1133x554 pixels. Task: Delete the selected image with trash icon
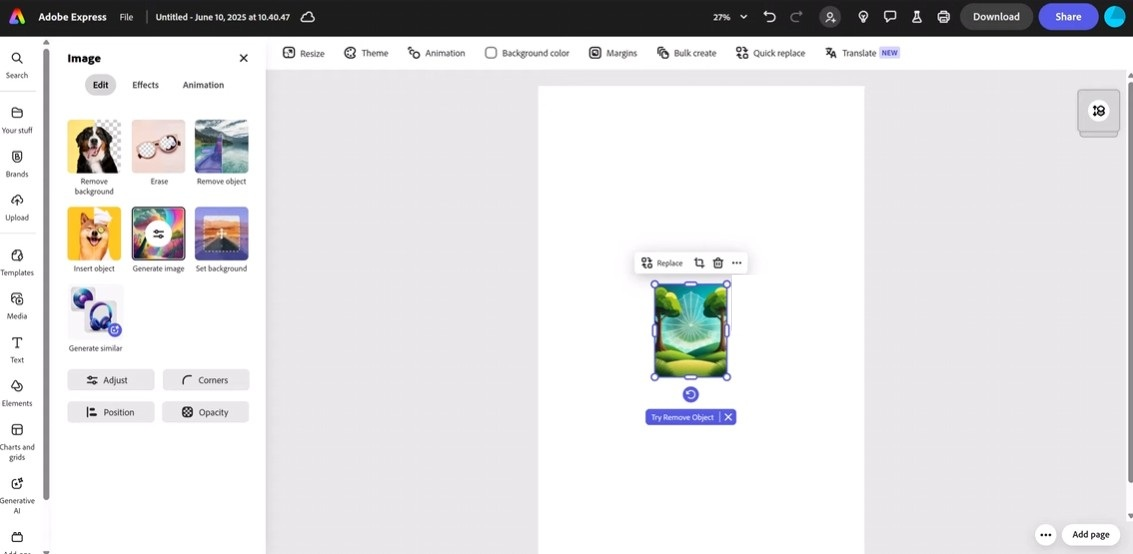(x=718, y=263)
